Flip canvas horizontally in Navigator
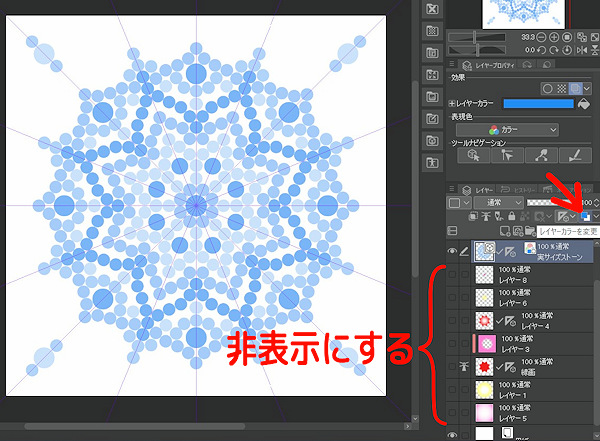This screenshot has width=600, height=441. 582,50
